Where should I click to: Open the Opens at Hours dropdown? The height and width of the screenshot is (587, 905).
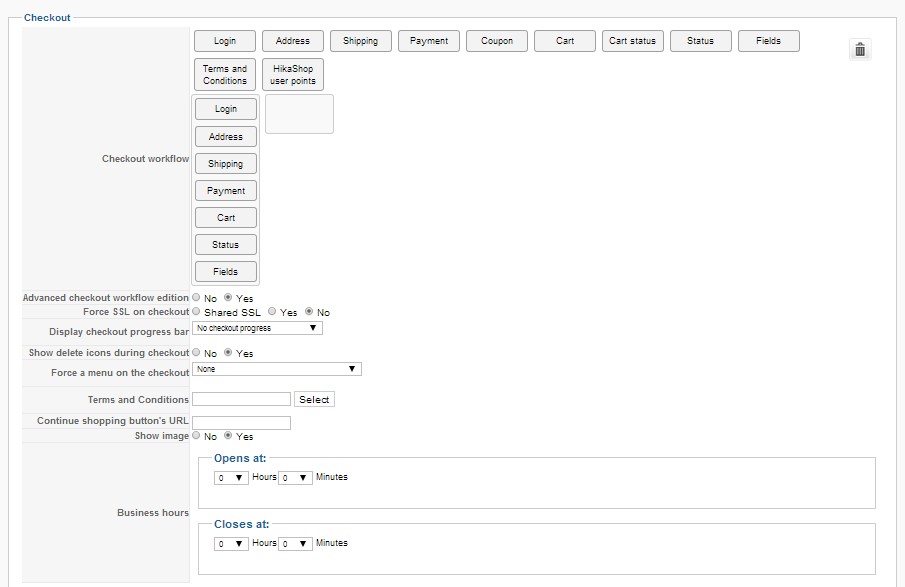pyautogui.click(x=232, y=478)
